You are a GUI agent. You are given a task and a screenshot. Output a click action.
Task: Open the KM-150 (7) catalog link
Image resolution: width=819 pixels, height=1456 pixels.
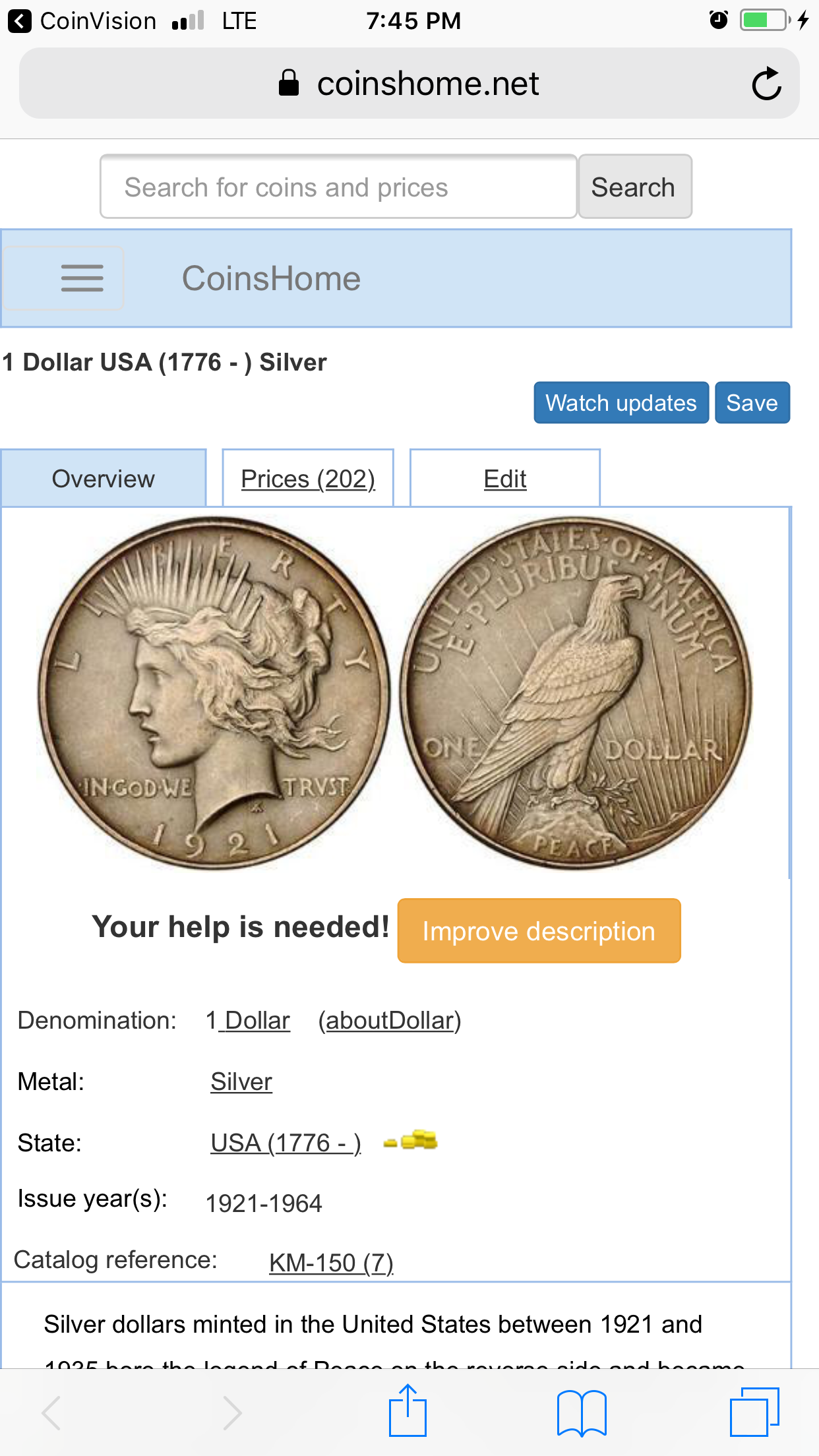[x=331, y=1262]
